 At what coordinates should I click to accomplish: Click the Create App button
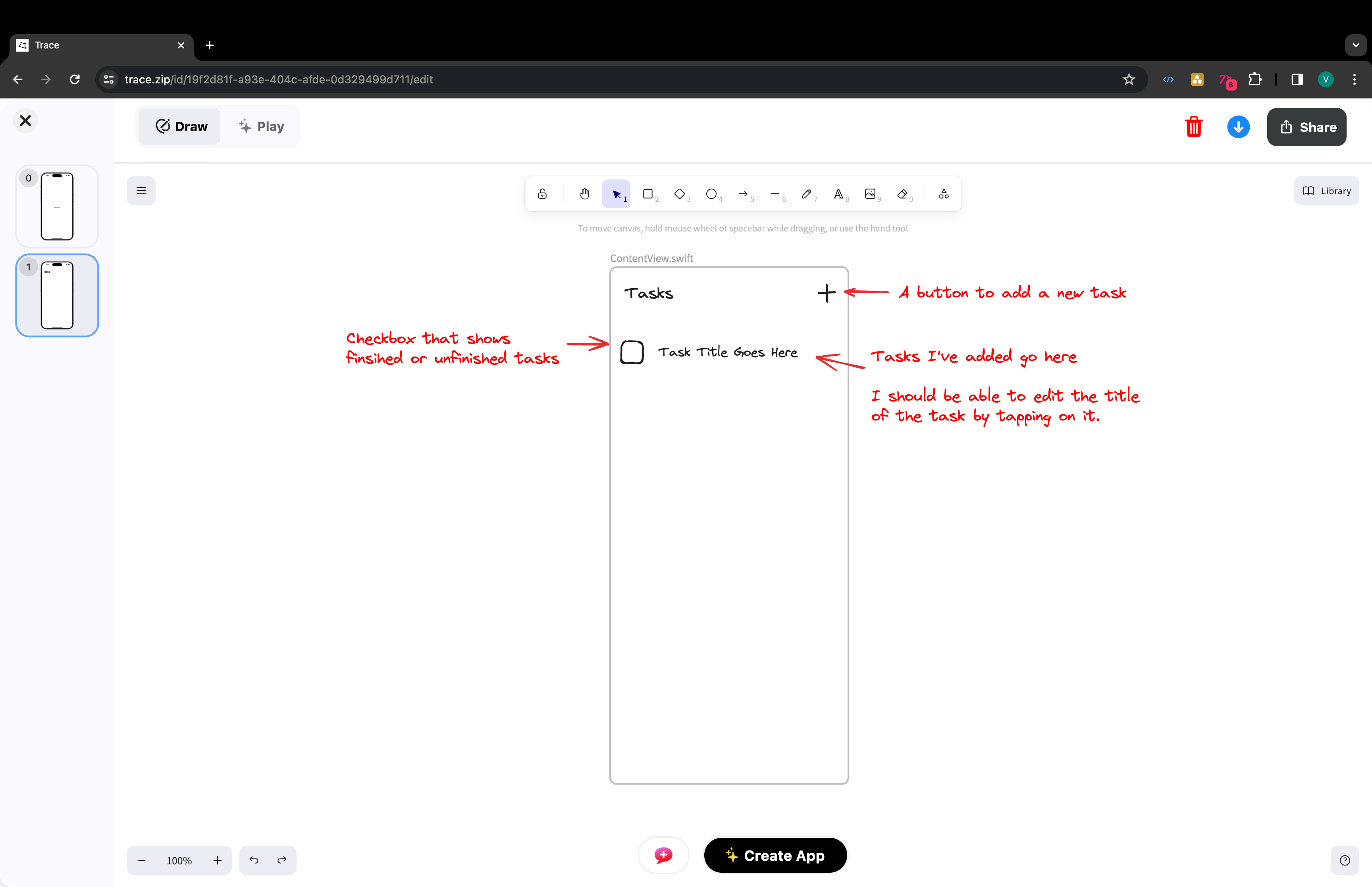[x=775, y=855]
